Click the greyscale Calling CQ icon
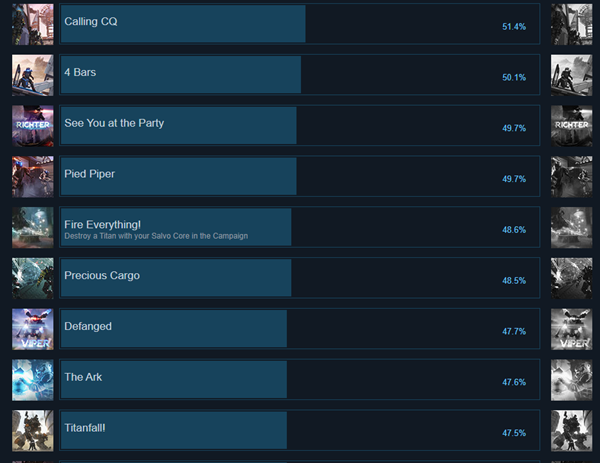Viewport: 600px width, 463px height. pos(571,24)
